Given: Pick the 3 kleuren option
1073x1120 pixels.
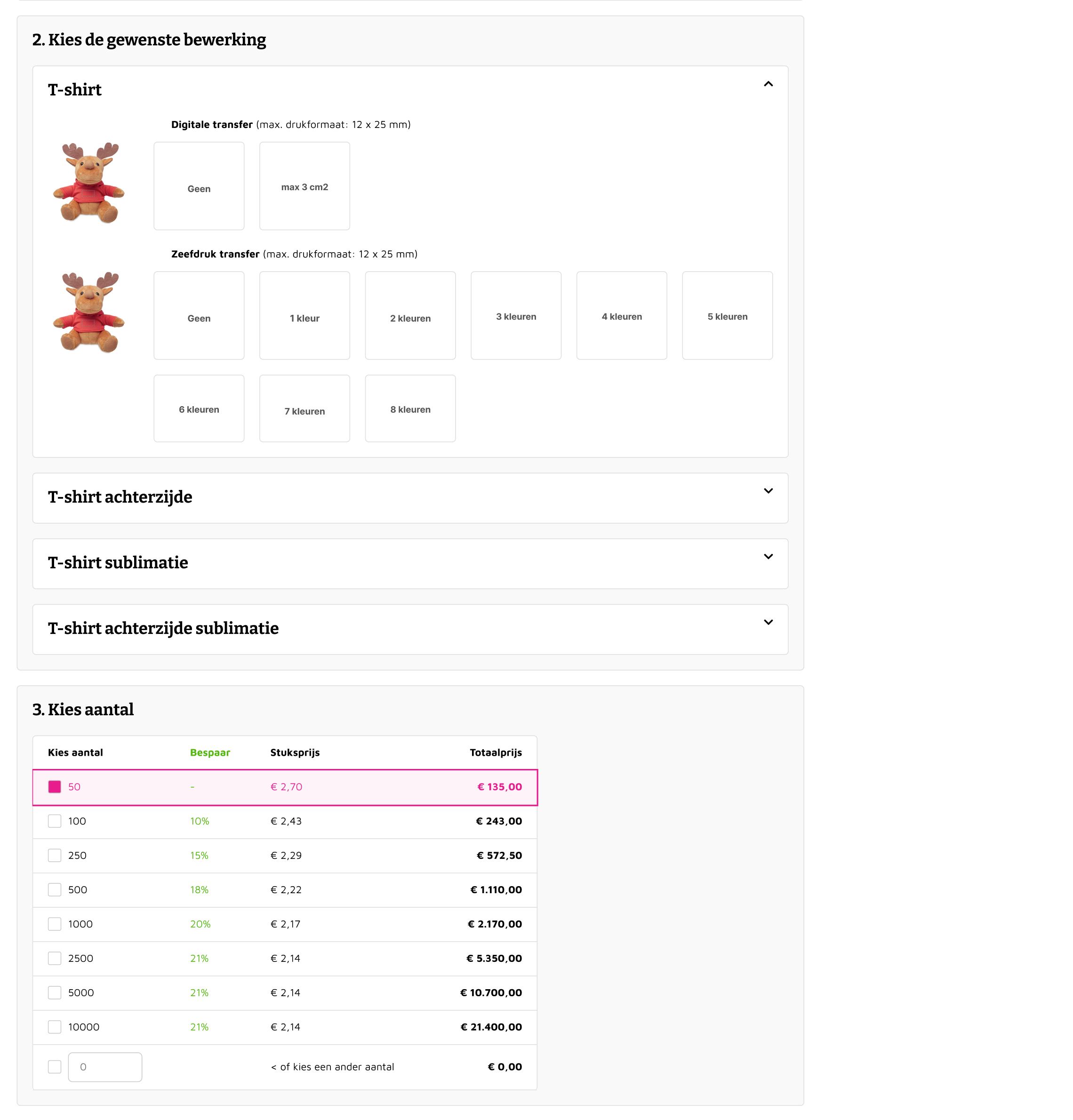Looking at the screenshot, I should tap(515, 315).
